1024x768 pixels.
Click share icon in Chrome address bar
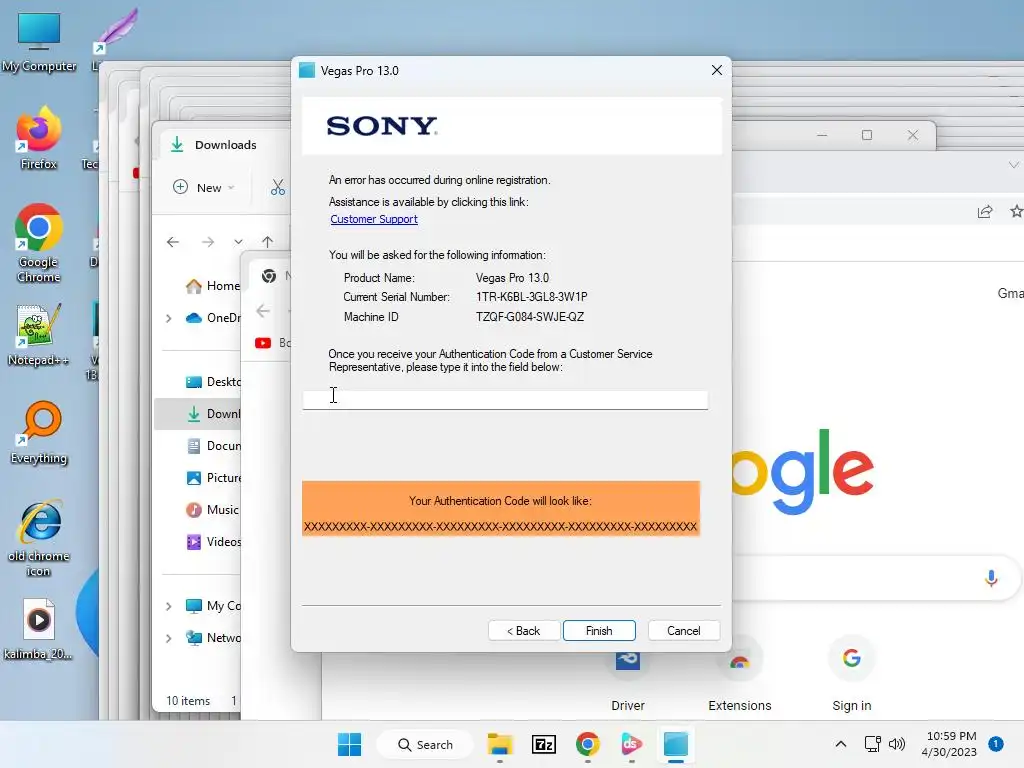coord(985,211)
